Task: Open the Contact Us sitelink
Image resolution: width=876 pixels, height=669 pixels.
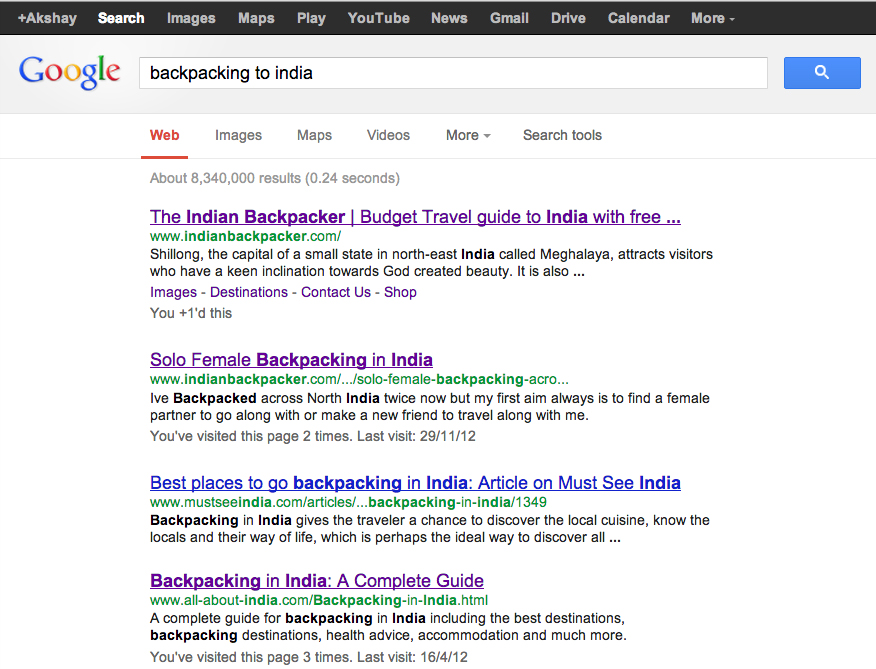Action: (336, 292)
